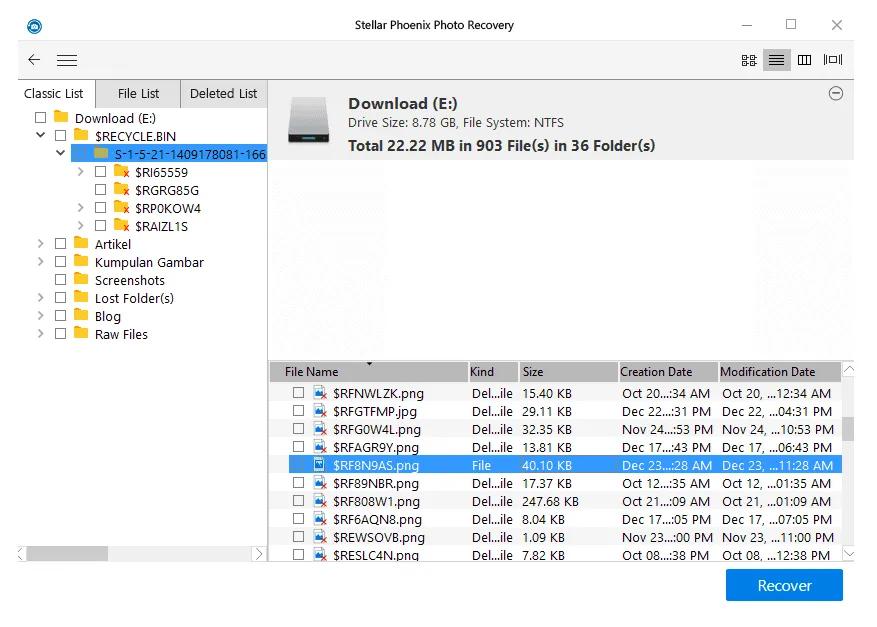Sort by the Kind column header
Screen dimensions: 877x627
tap(493, 371)
